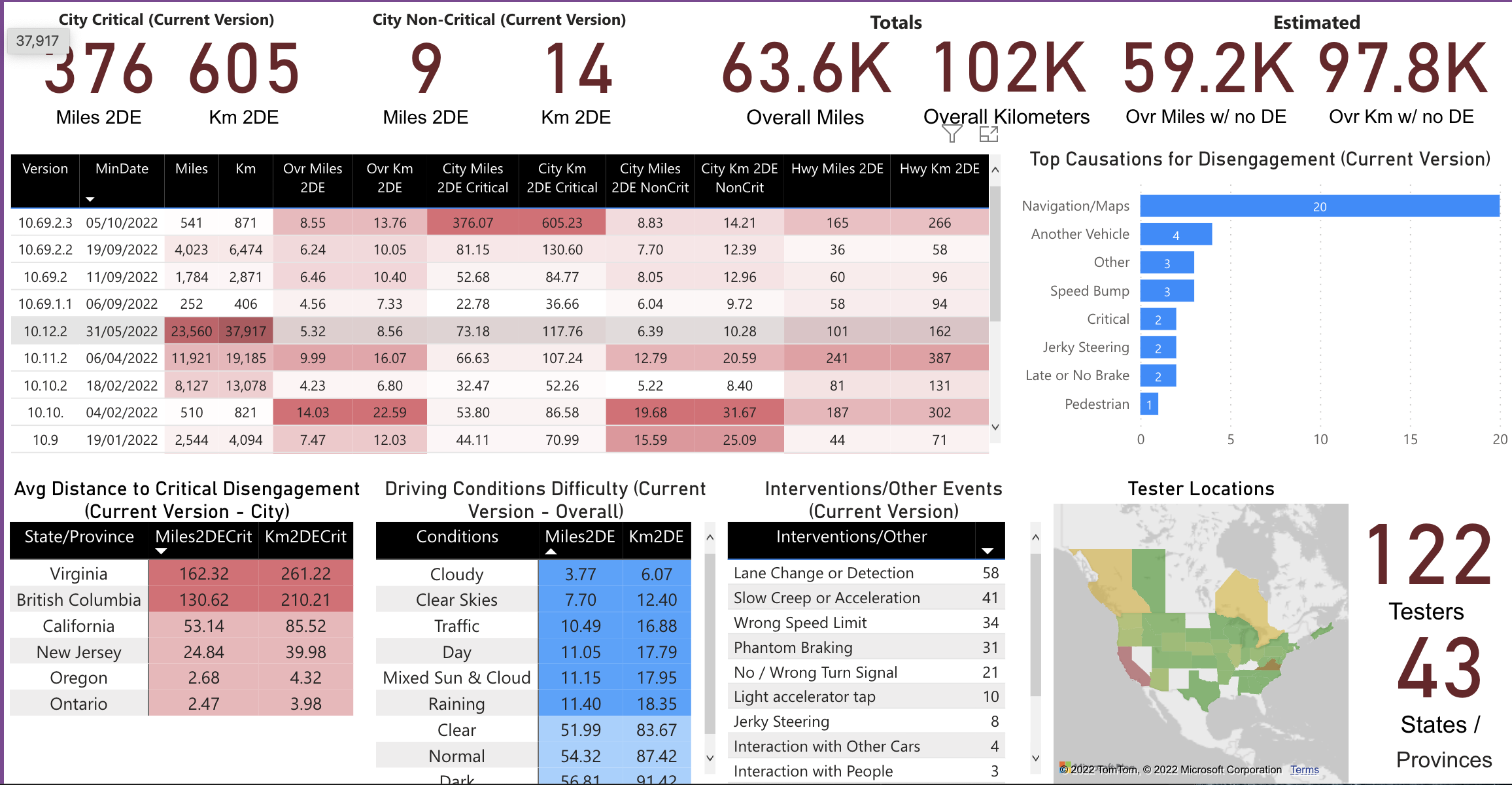Select the Phantom Braking row
This screenshot has width=1512, height=785.
[x=793, y=648]
